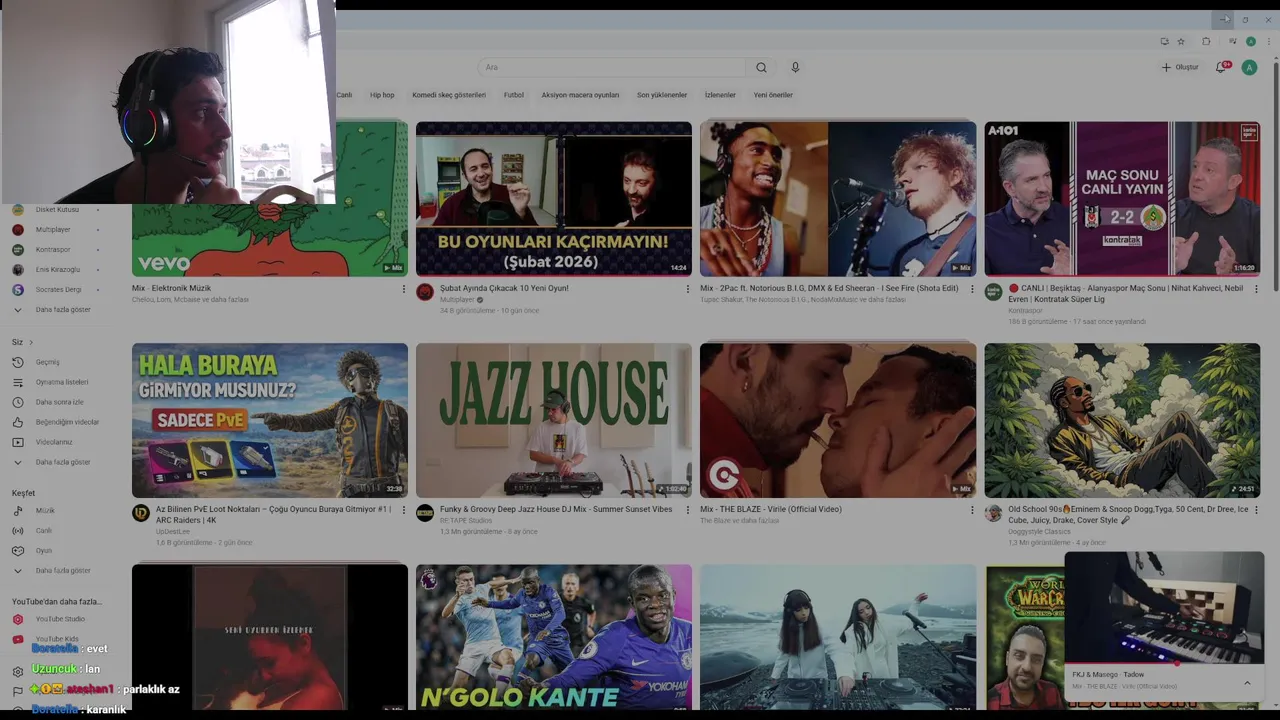Click Multiplayer channel avatar under Şubat video
This screenshot has width=1280, height=720.
(x=425, y=292)
